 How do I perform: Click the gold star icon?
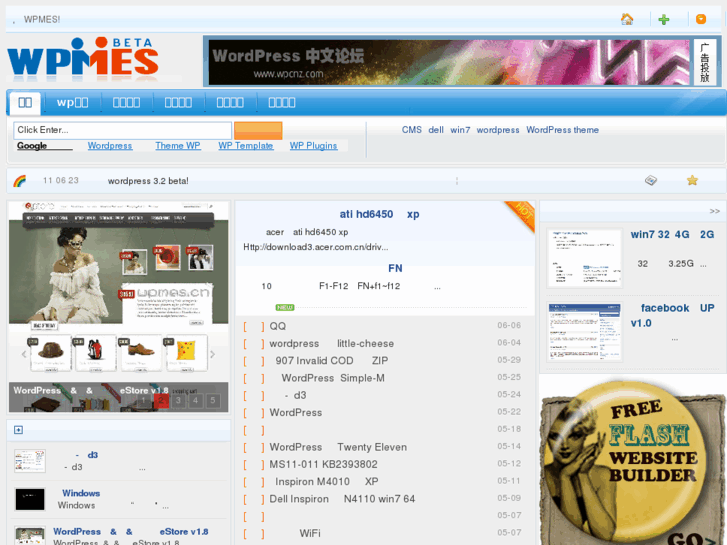point(692,180)
